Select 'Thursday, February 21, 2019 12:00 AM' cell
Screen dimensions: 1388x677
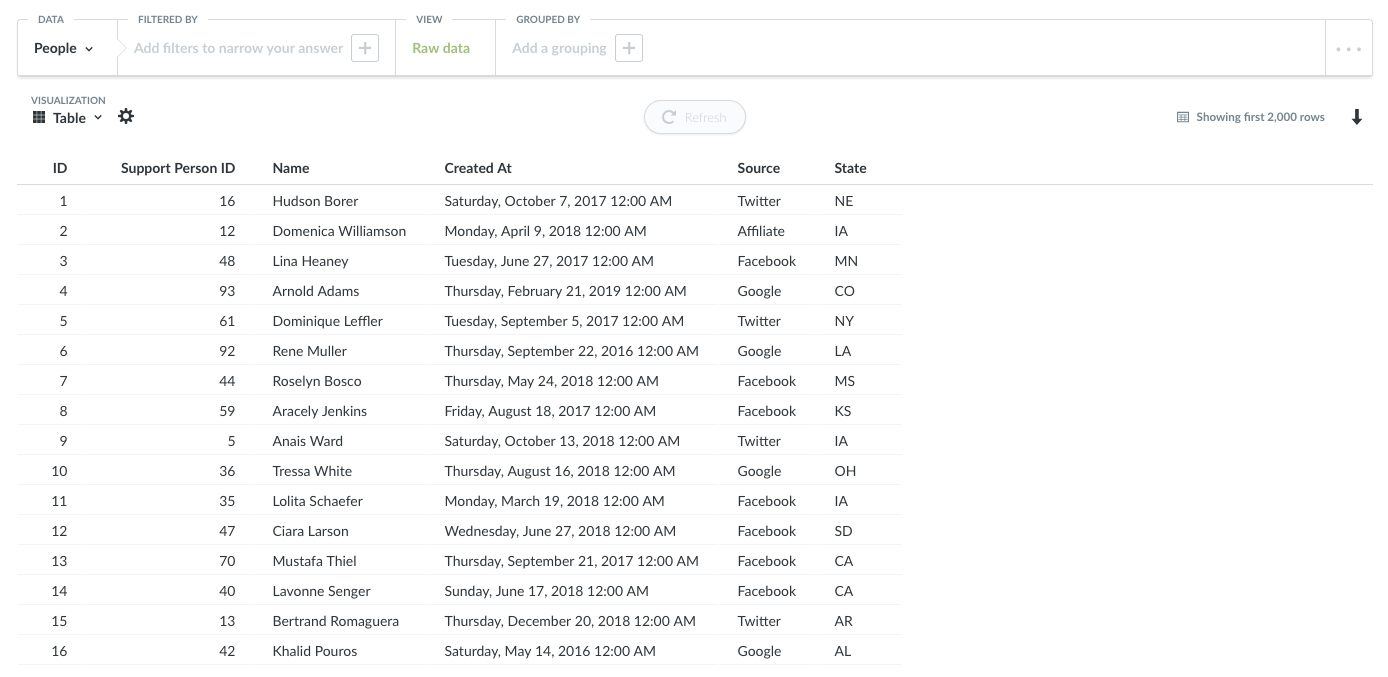[x=565, y=291]
